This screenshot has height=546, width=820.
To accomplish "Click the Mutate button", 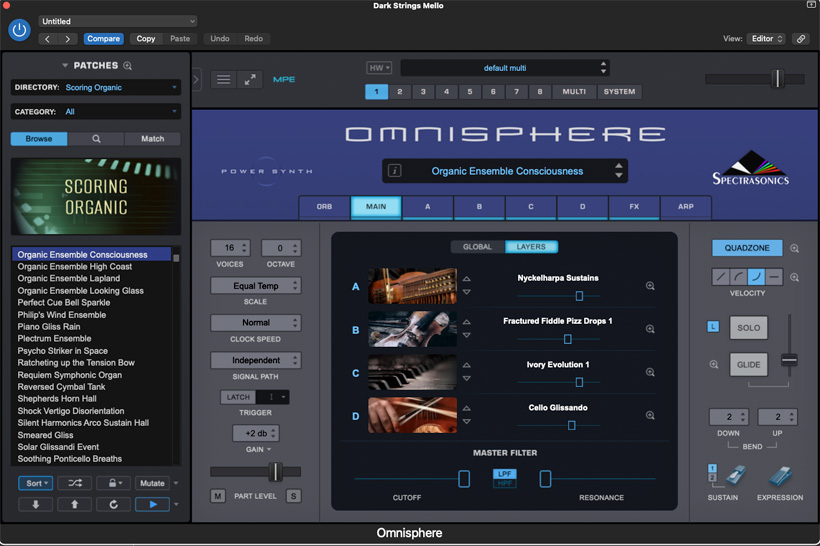I will [x=152, y=483].
